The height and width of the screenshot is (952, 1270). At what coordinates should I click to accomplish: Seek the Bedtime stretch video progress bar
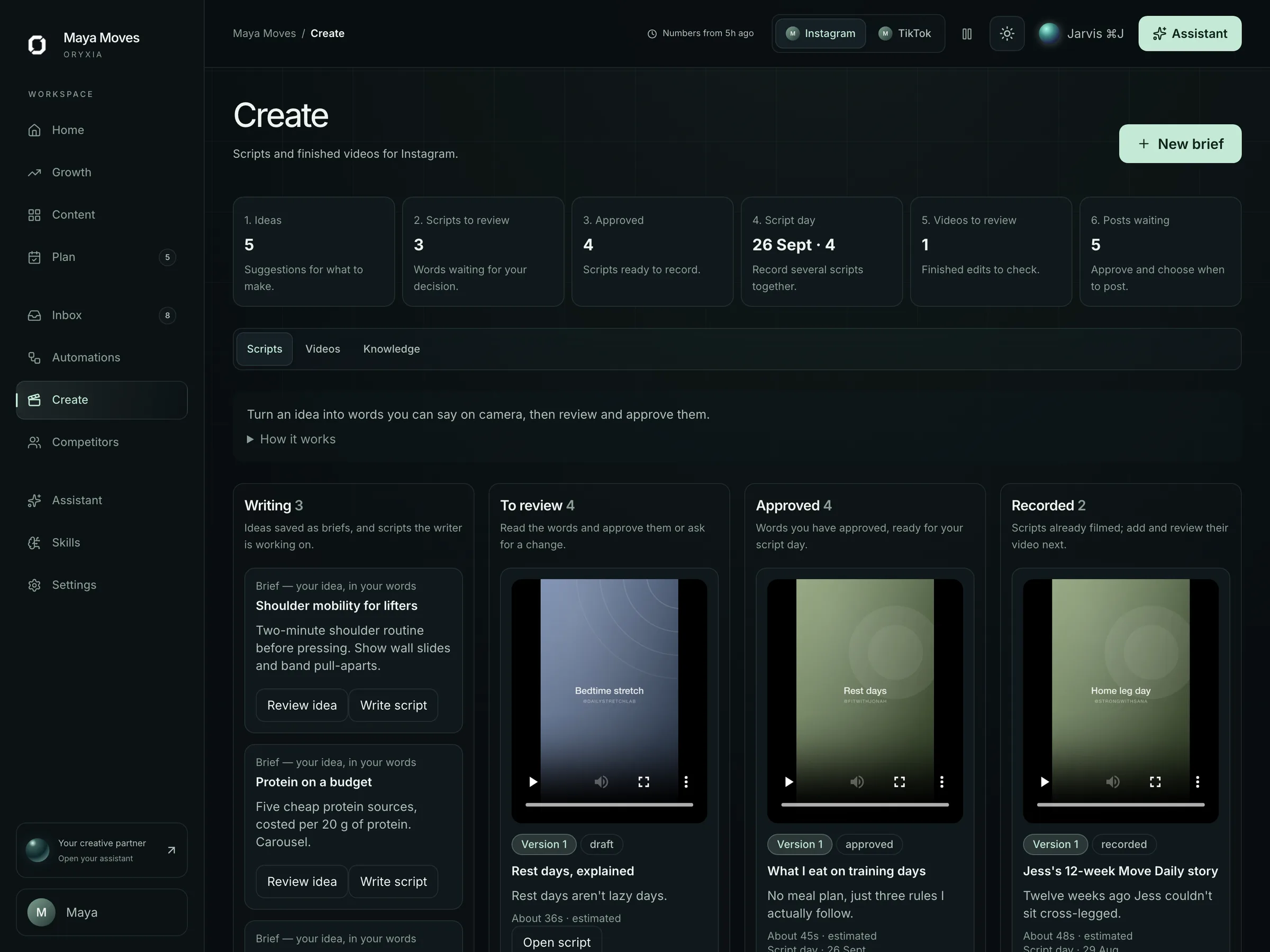[x=609, y=805]
